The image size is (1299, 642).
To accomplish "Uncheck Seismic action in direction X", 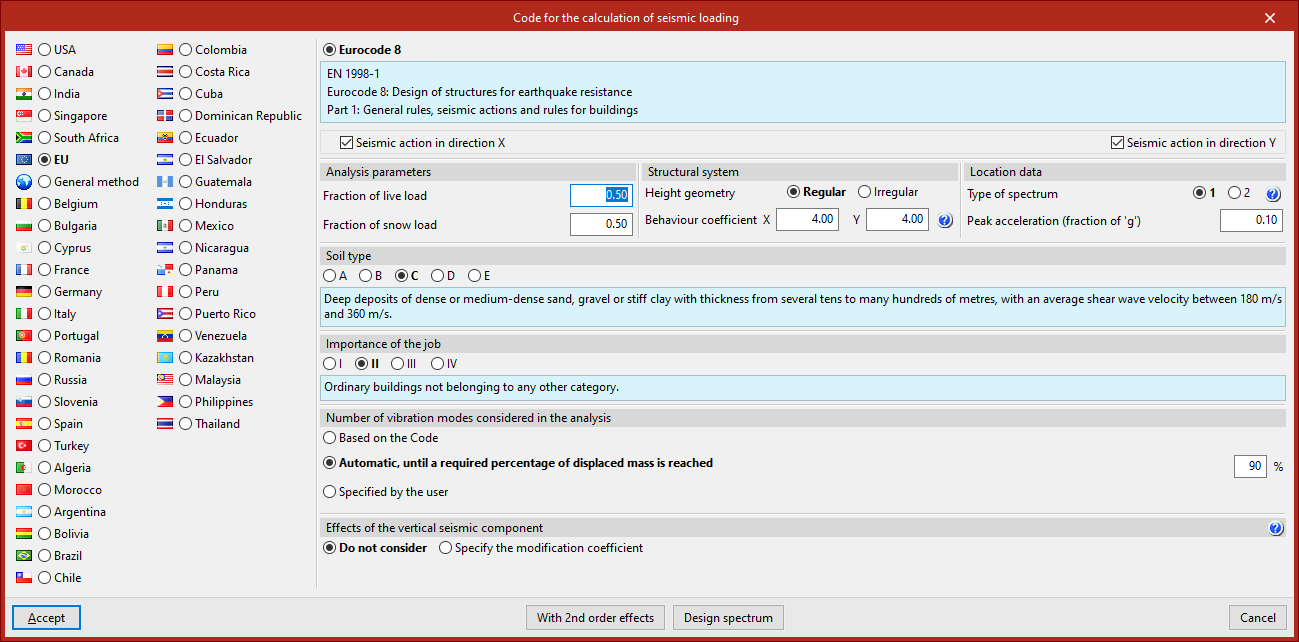I will (x=347, y=143).
